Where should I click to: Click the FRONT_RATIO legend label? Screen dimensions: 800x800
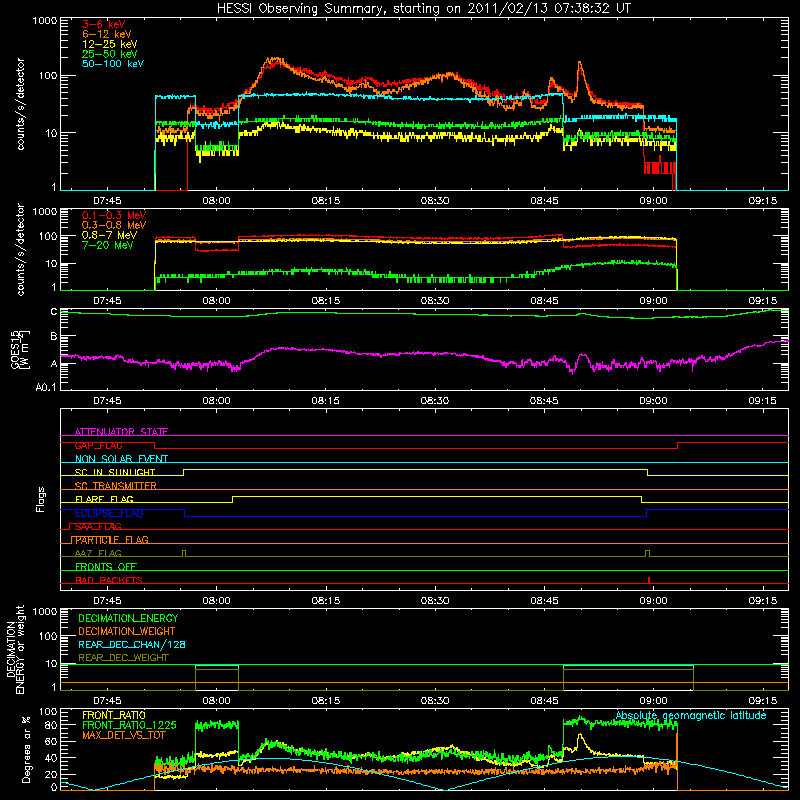click(x=114, y=715)
